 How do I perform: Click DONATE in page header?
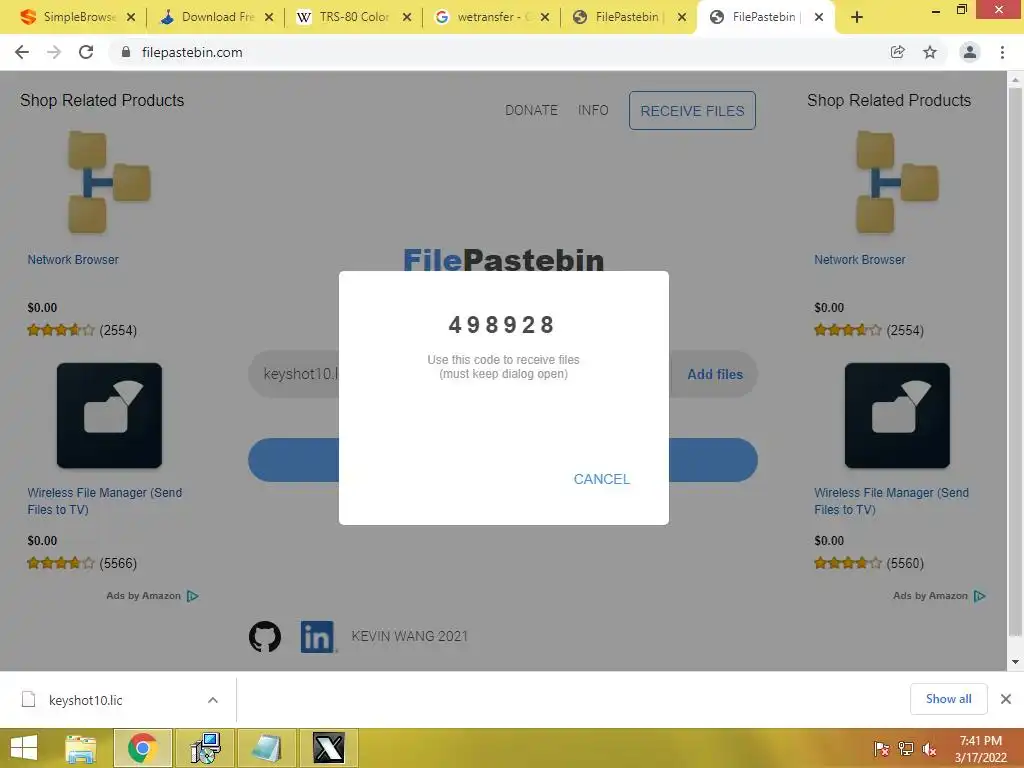coord(531,110)
